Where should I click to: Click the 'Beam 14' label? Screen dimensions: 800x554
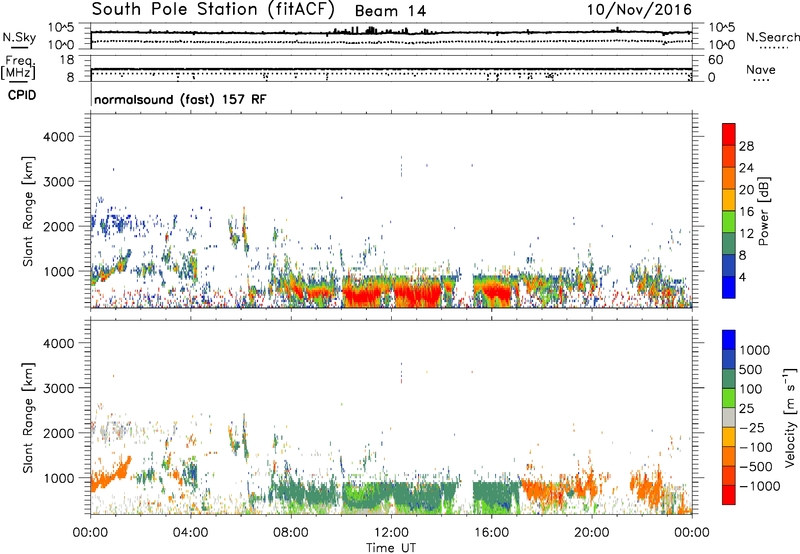pyautogui.click(x=390, y=11)
